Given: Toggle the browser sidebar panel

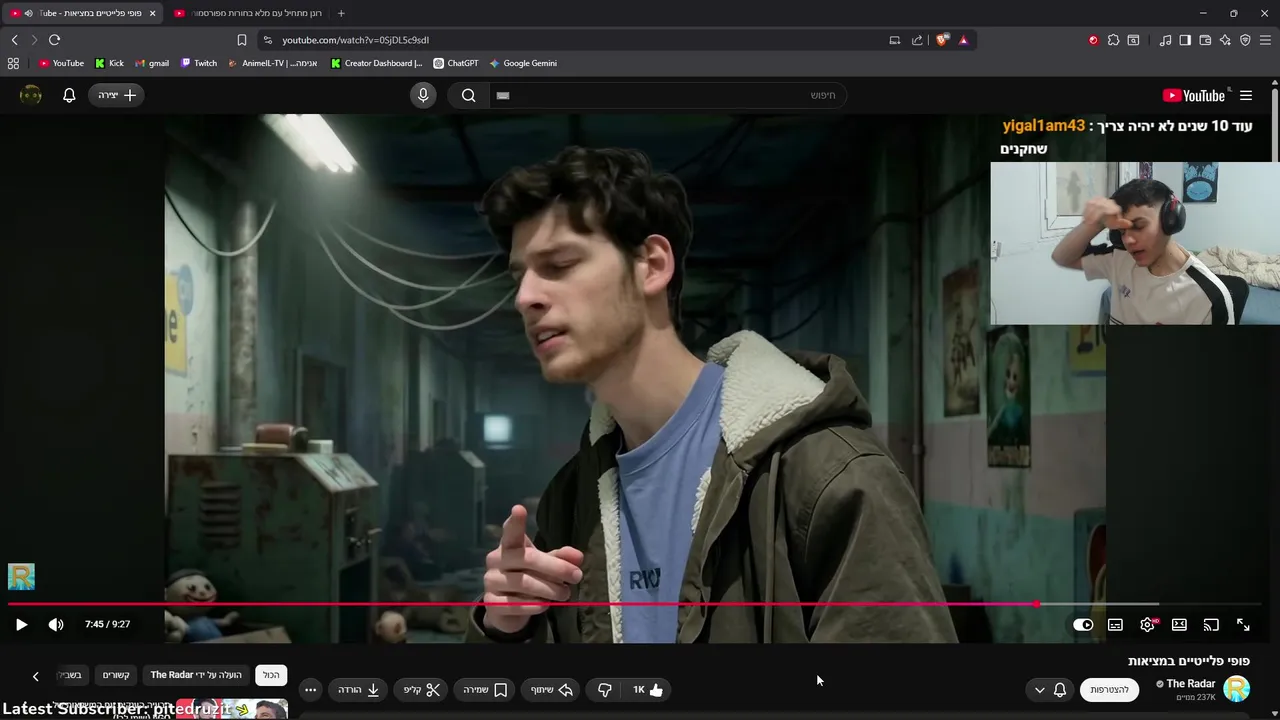Looking at the screenshot, I should (1185, 40).
